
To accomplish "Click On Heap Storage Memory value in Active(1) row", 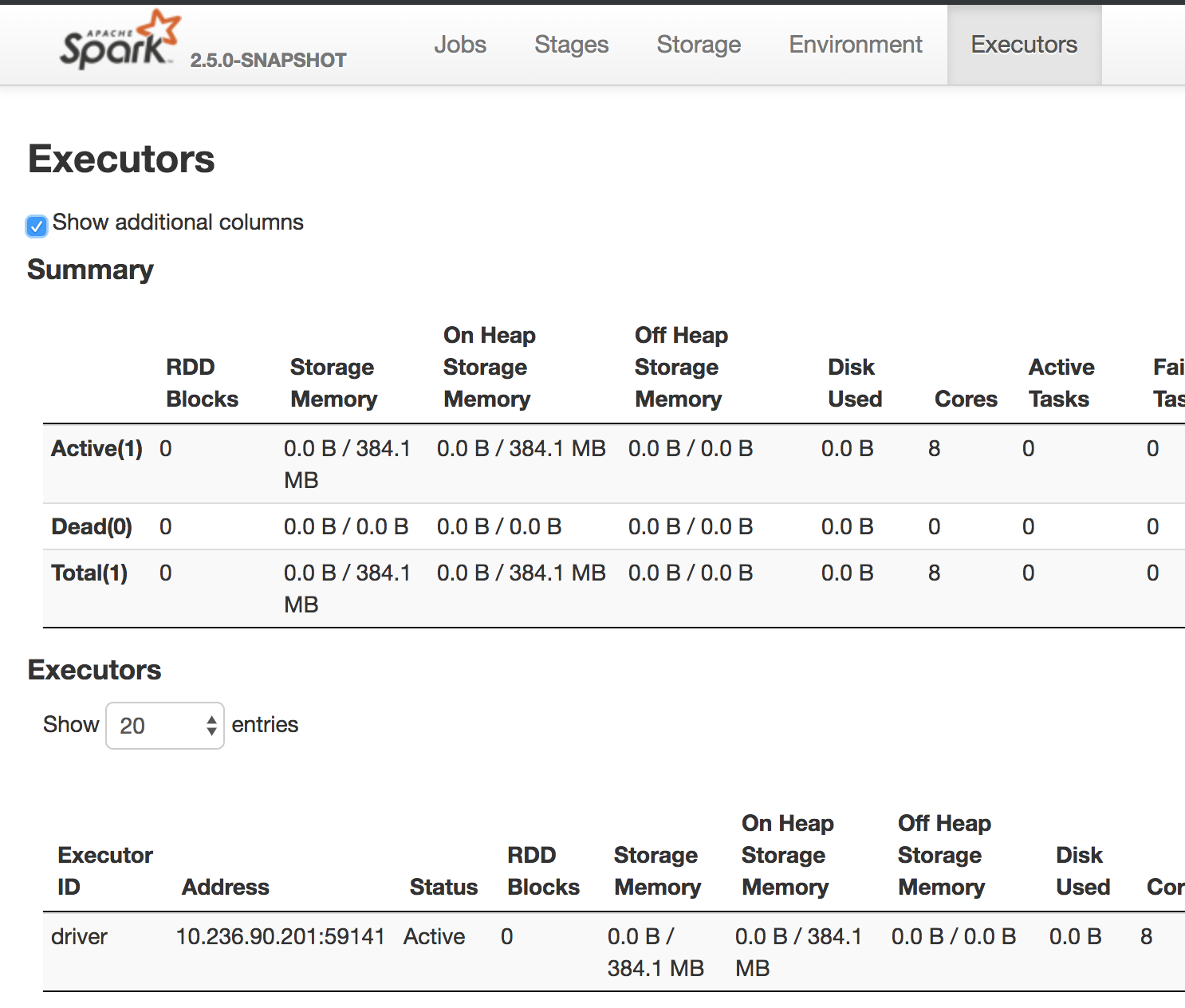I will click(522, 448).
